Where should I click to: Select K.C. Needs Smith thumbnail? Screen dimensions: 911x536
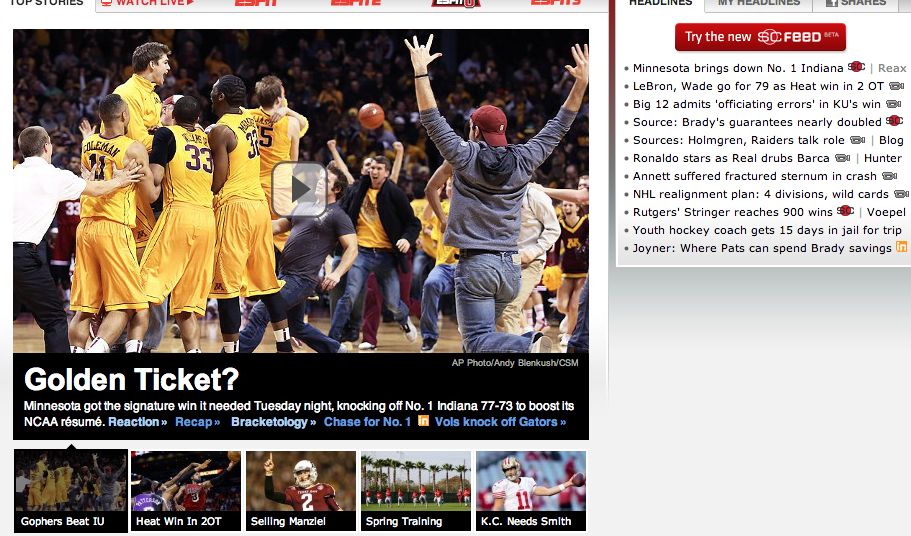(531, 490)
